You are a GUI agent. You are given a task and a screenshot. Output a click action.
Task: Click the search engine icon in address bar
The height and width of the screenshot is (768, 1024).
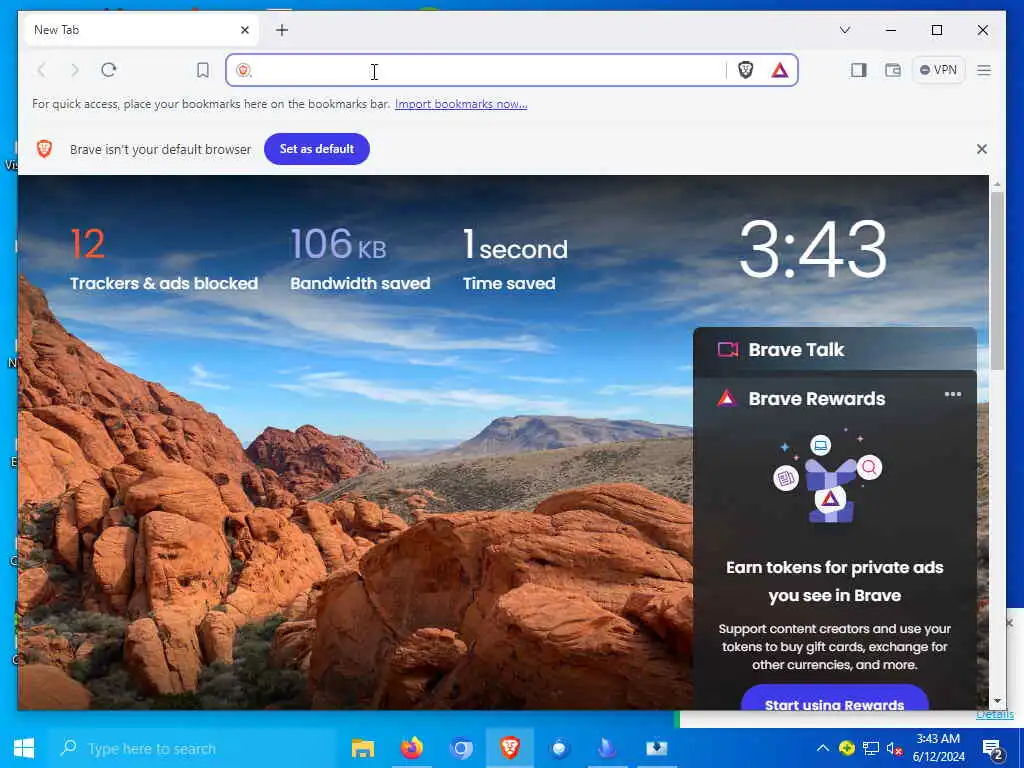(x=244, y=70)
